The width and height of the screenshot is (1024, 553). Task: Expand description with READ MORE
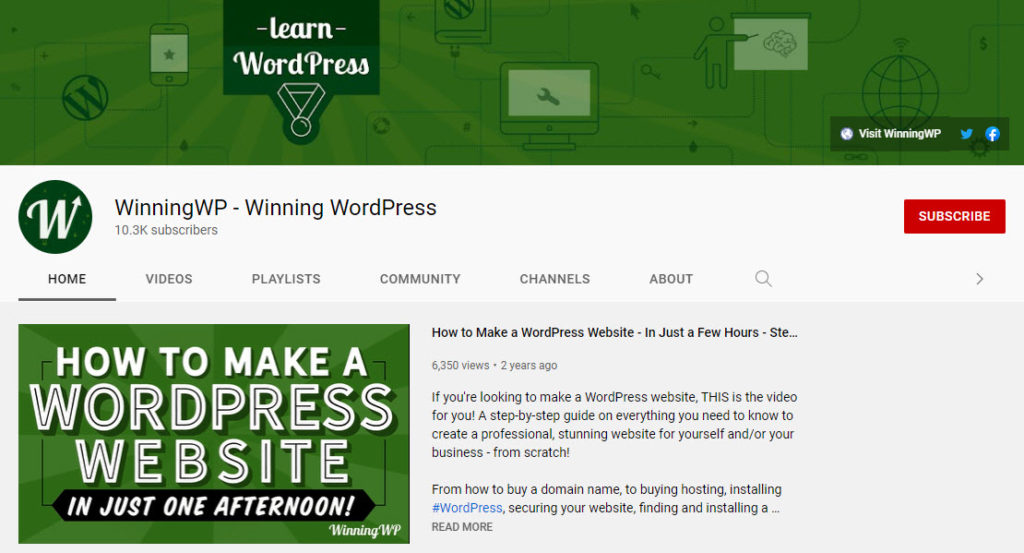tap(462, 527)
